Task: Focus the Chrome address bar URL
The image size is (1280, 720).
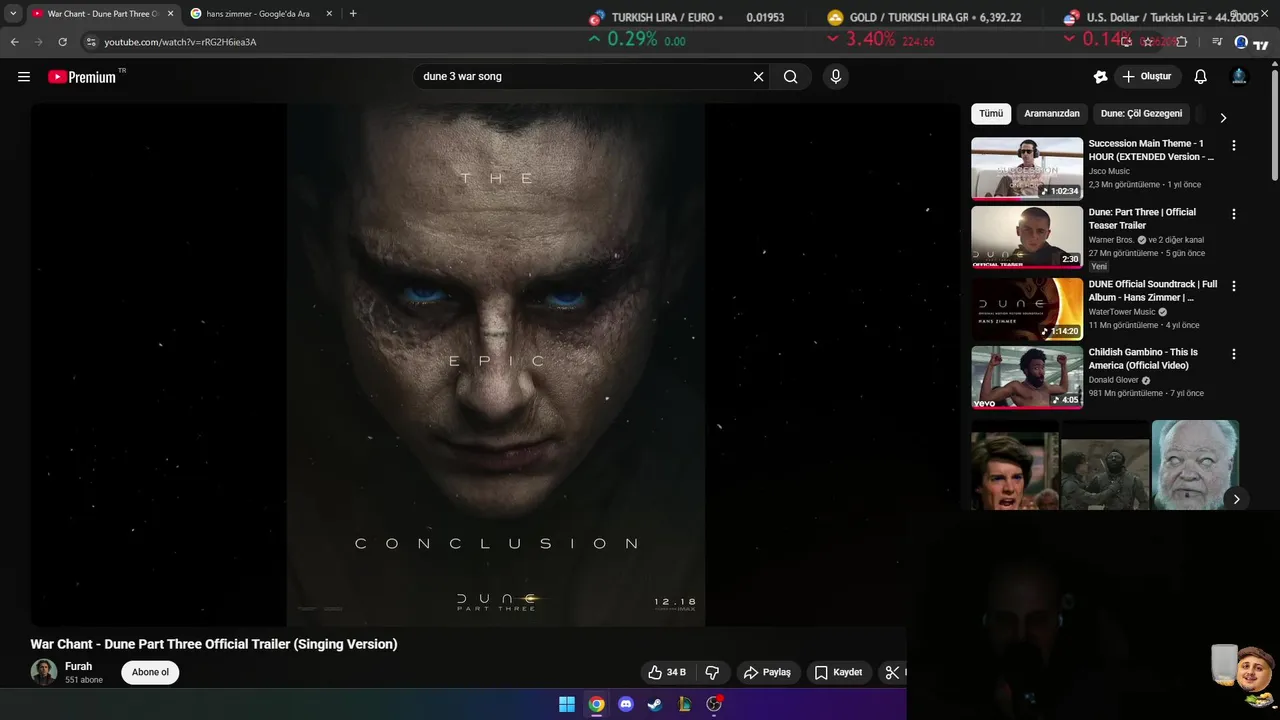Action: coord(180,42)
